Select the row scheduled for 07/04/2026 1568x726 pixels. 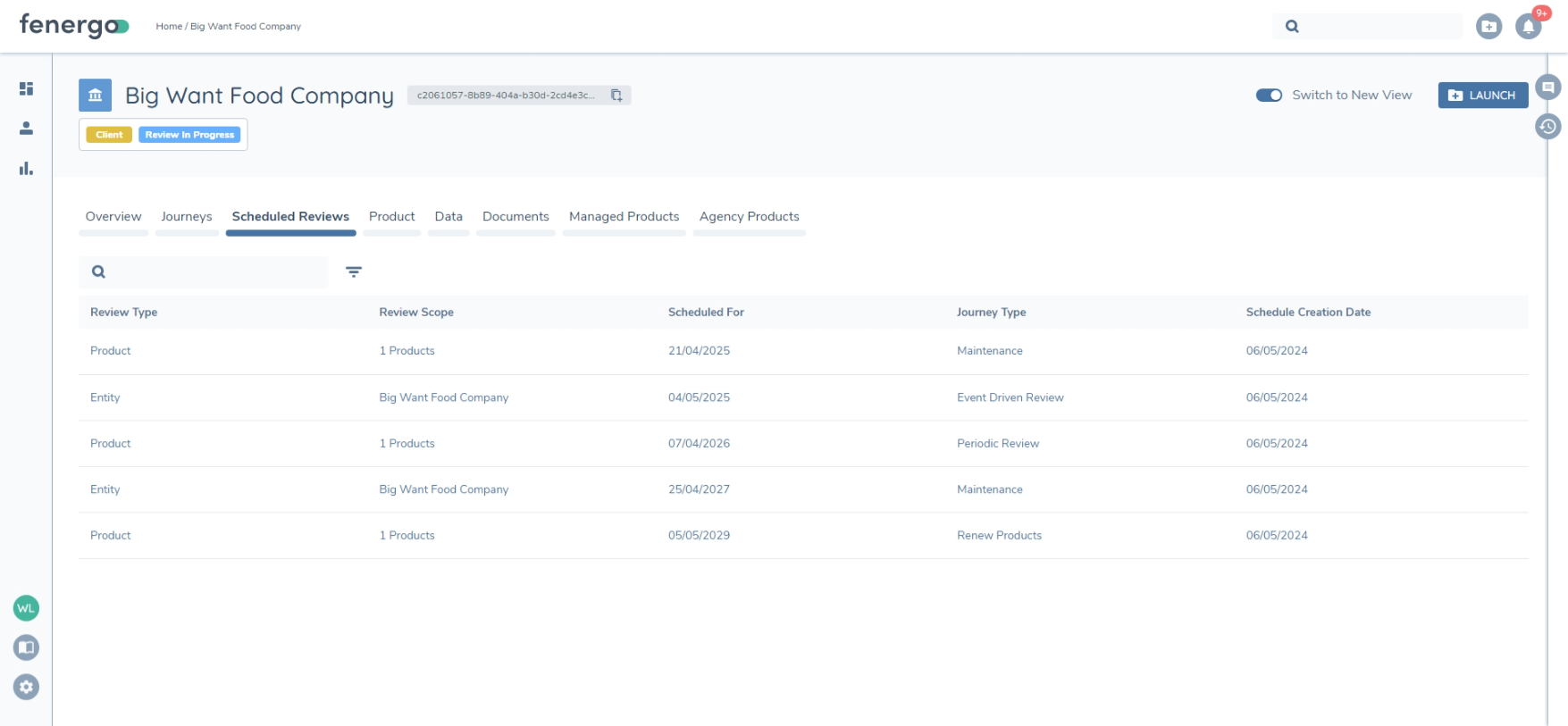(x=803, y=444)
